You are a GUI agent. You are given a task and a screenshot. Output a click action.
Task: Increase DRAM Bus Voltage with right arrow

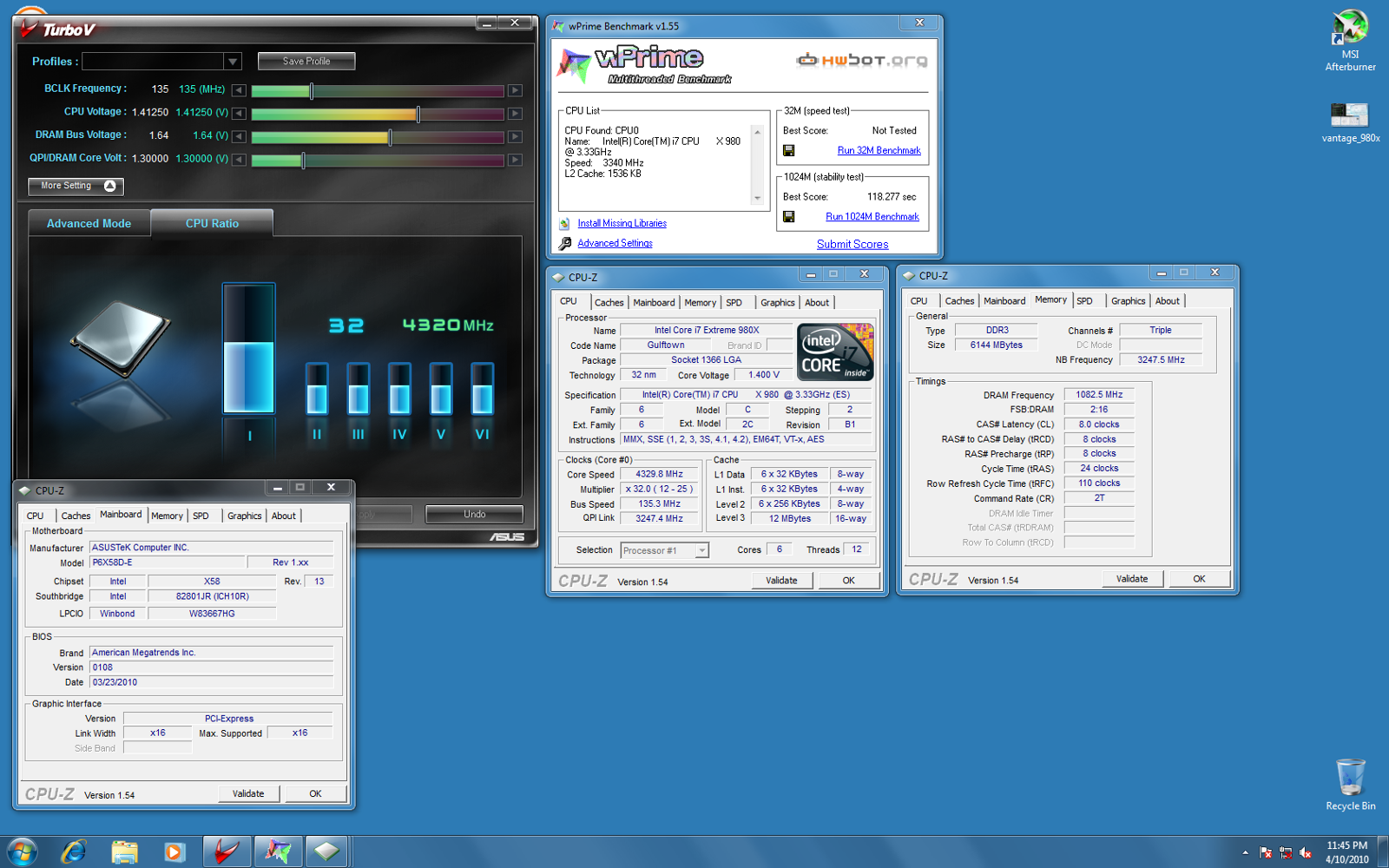(x=515, y=136)
